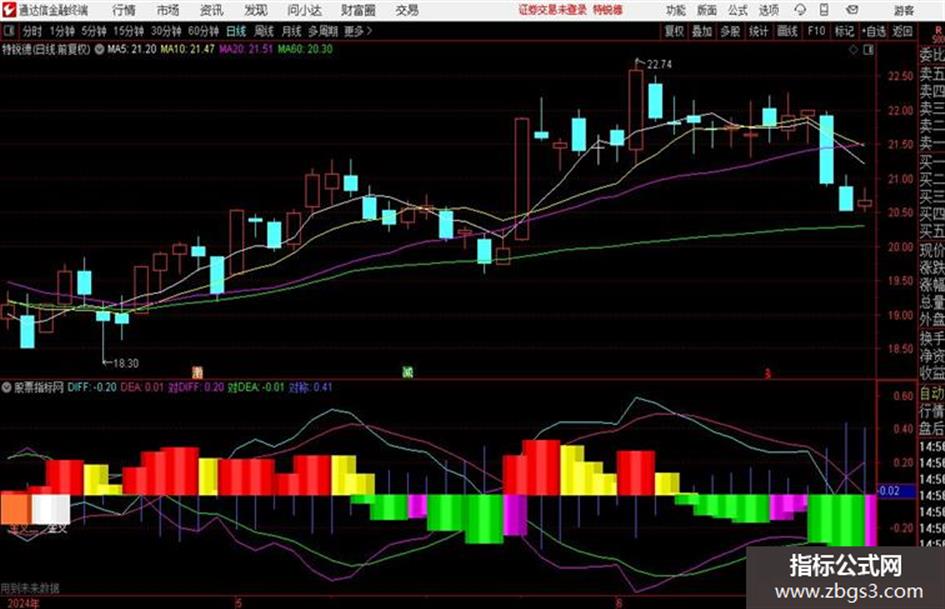Click the red 特锐德 stock name link

(607, 10)
